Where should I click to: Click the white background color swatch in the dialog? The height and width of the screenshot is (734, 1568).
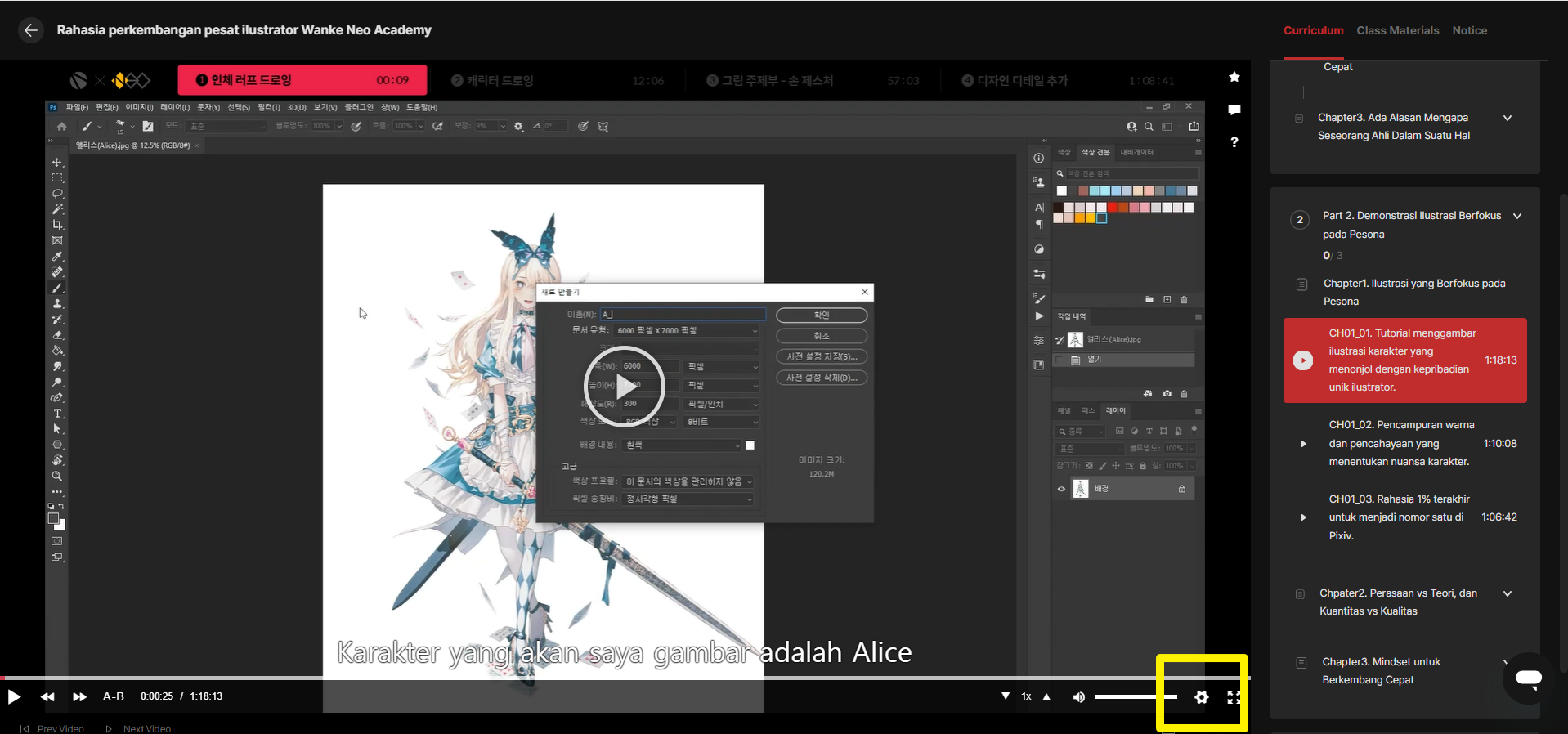[x=750, y=445]
